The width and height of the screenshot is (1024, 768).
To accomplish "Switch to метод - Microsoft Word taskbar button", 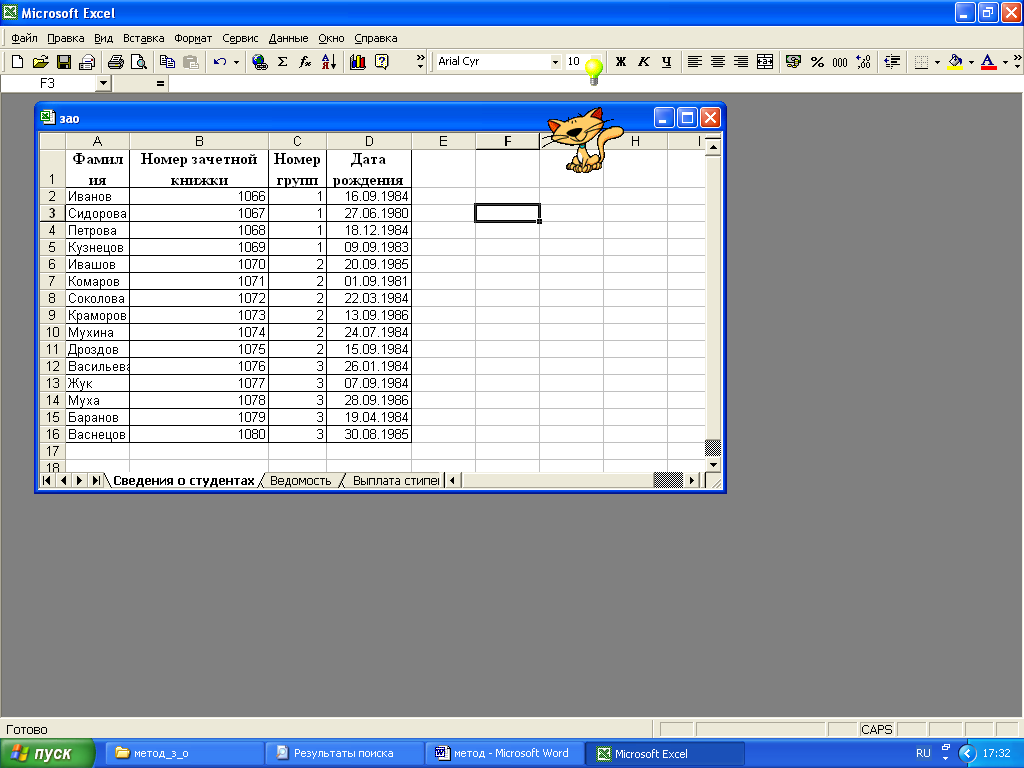I will click(x=503, y=754).
